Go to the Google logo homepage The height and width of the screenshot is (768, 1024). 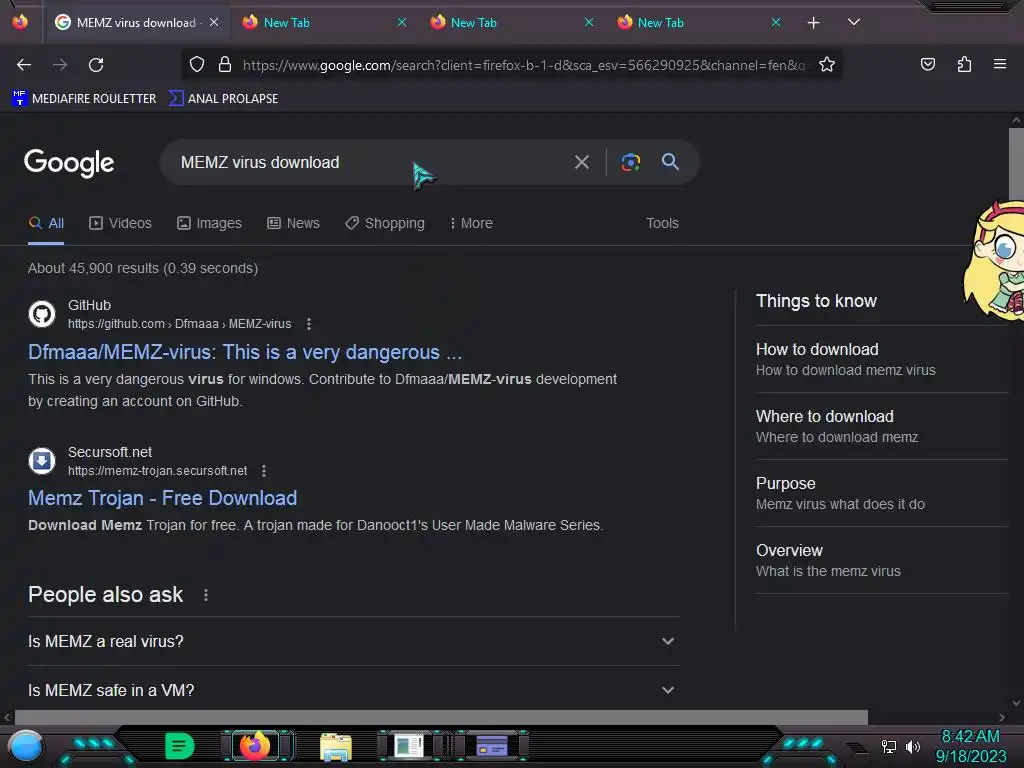click(69, 163)
